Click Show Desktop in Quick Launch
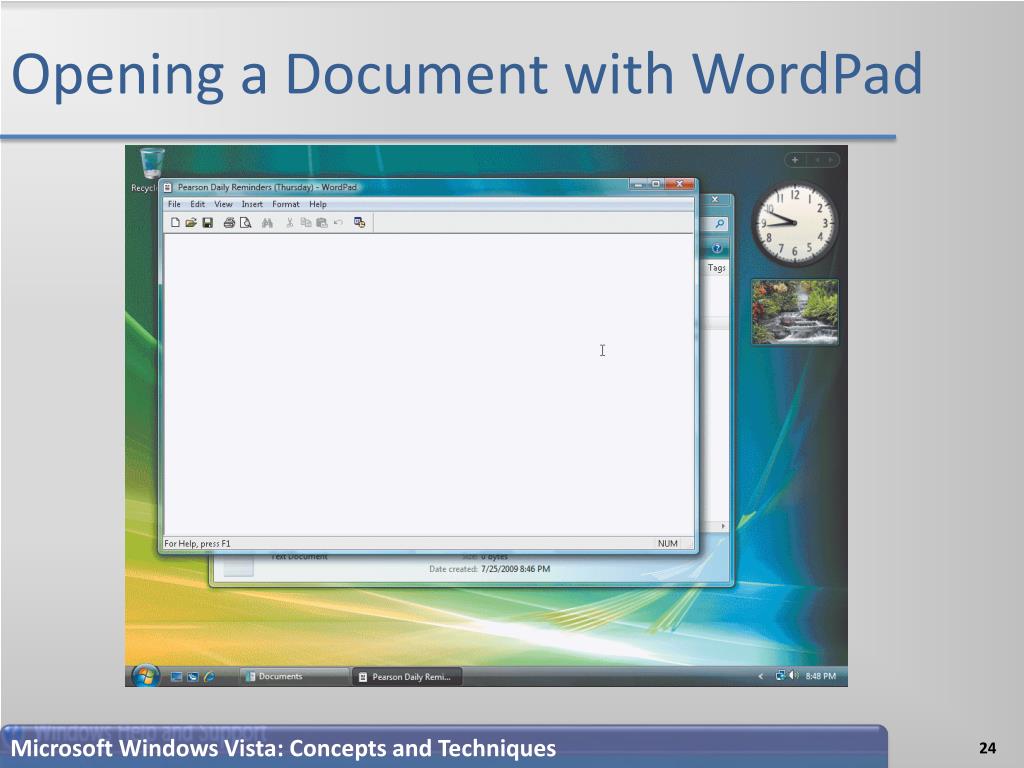This screenshot has height=768, width=1024. [176, 677]
